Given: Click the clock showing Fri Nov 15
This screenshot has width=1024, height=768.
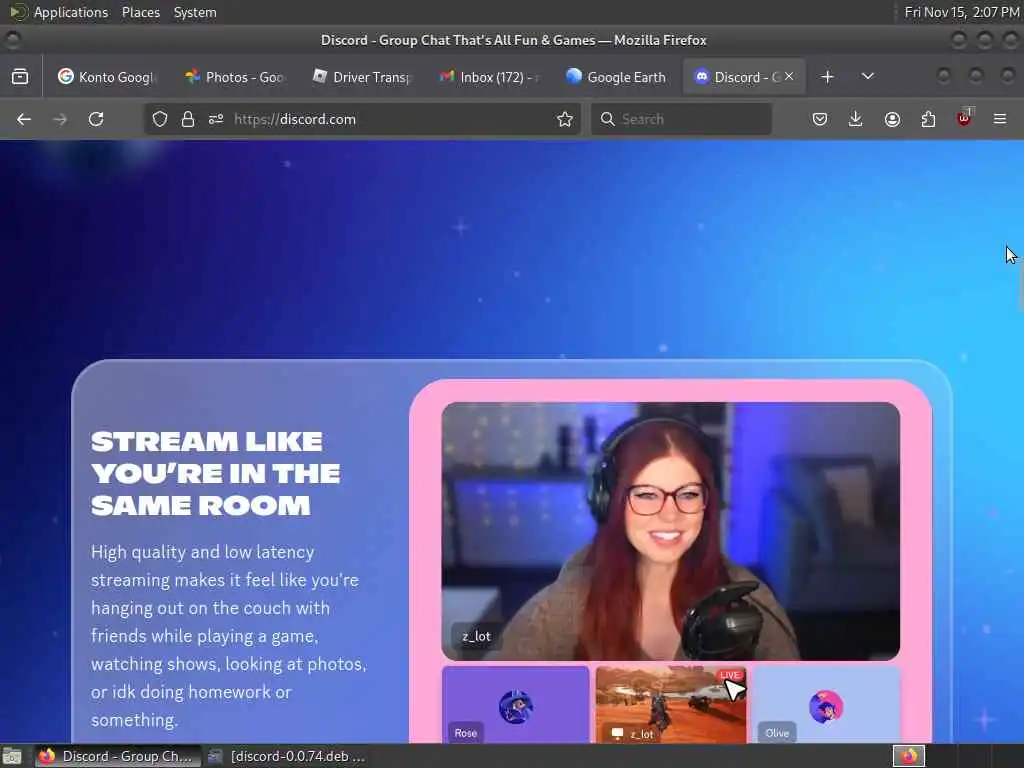Looking at the screenshot, I should 961,12.
